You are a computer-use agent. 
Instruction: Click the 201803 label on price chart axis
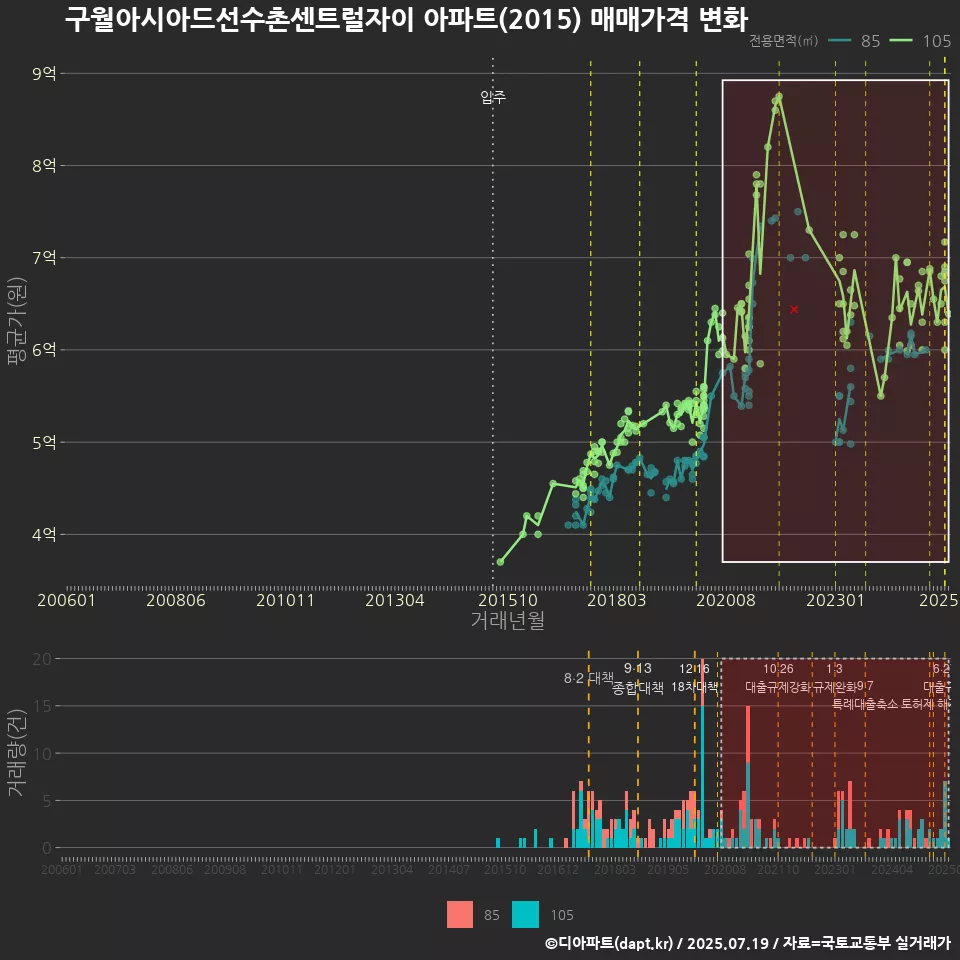[x=617, y=600]
